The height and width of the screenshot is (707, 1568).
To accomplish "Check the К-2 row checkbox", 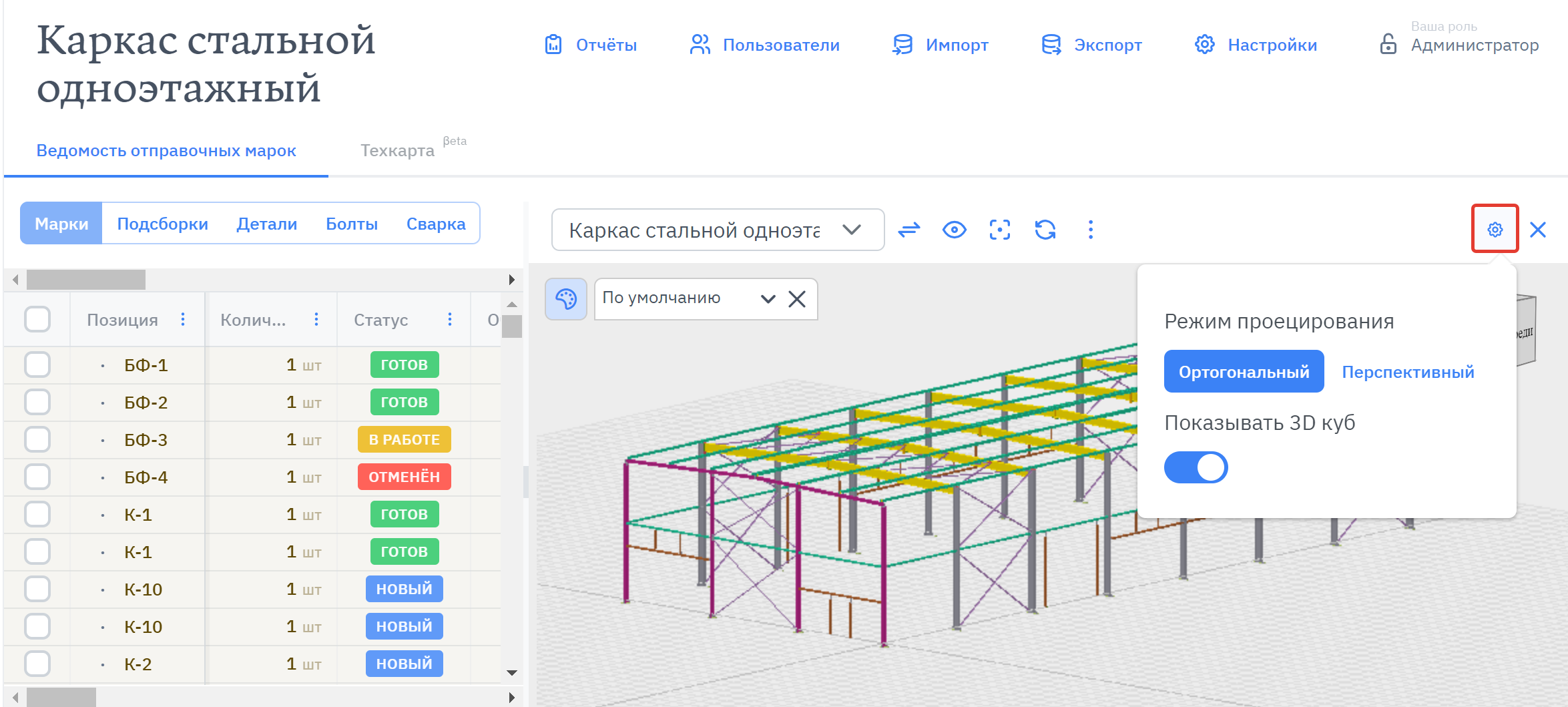I will (37, 664).
